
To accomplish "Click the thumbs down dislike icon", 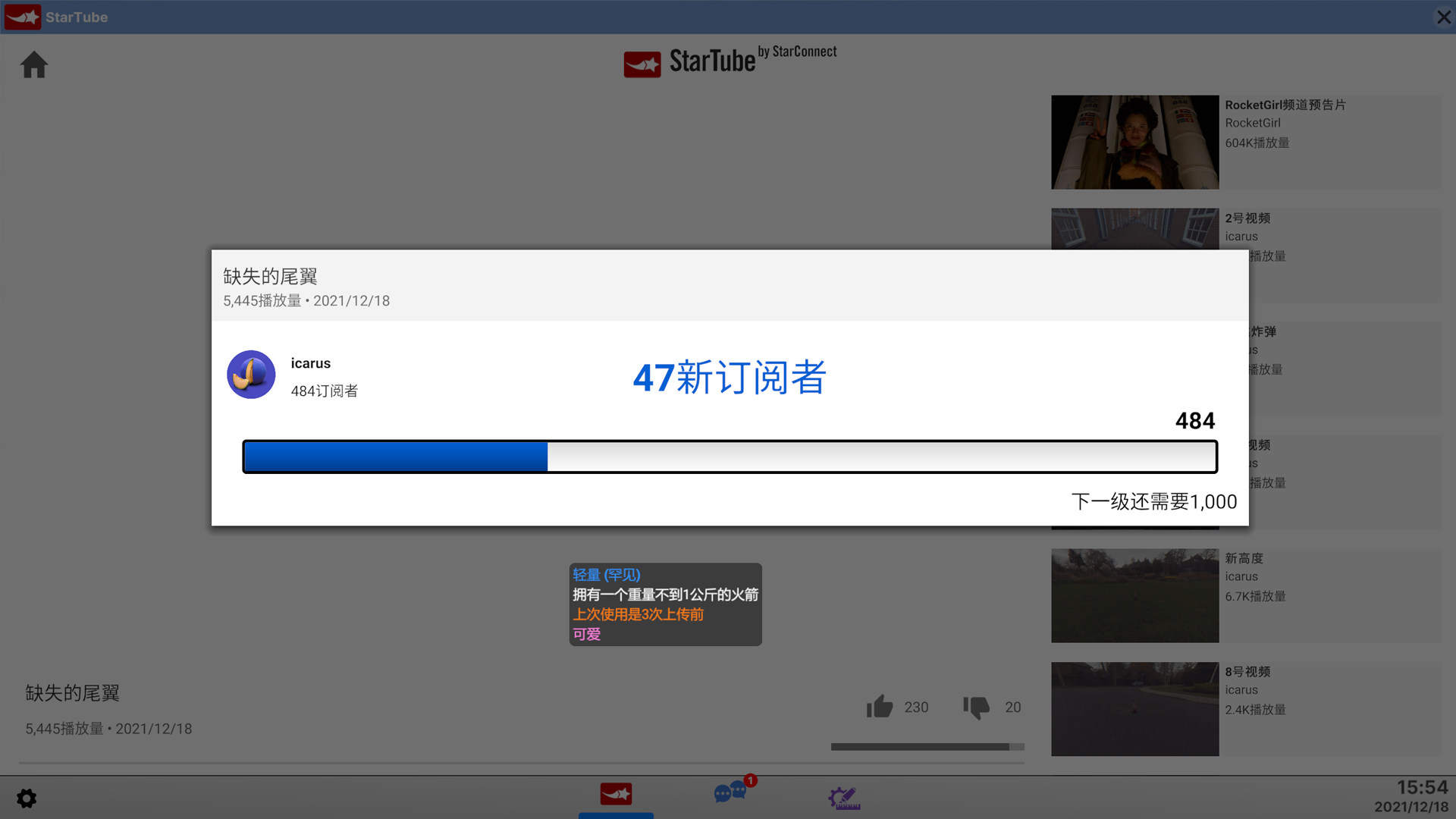I will [976, 707].
